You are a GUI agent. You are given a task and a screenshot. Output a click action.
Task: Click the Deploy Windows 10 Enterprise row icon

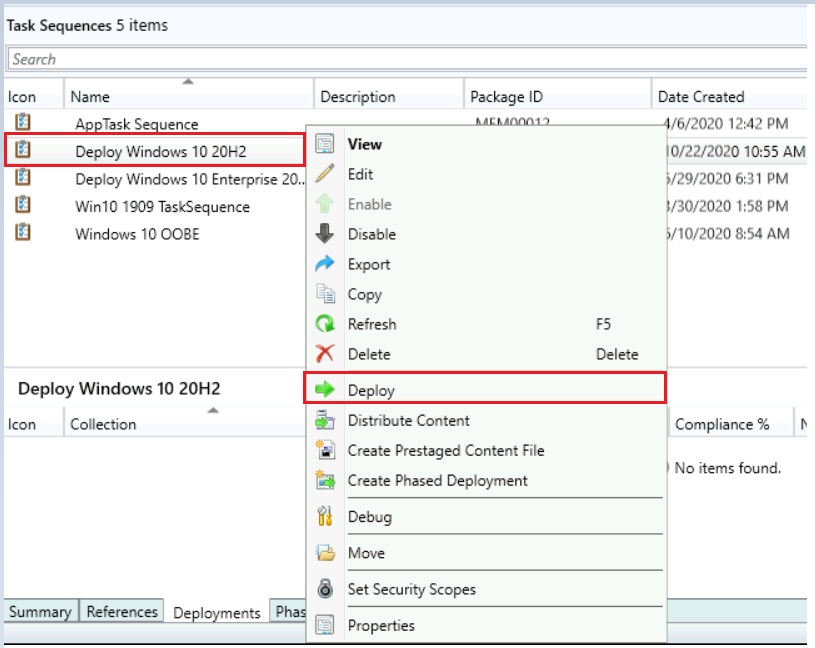23,177
